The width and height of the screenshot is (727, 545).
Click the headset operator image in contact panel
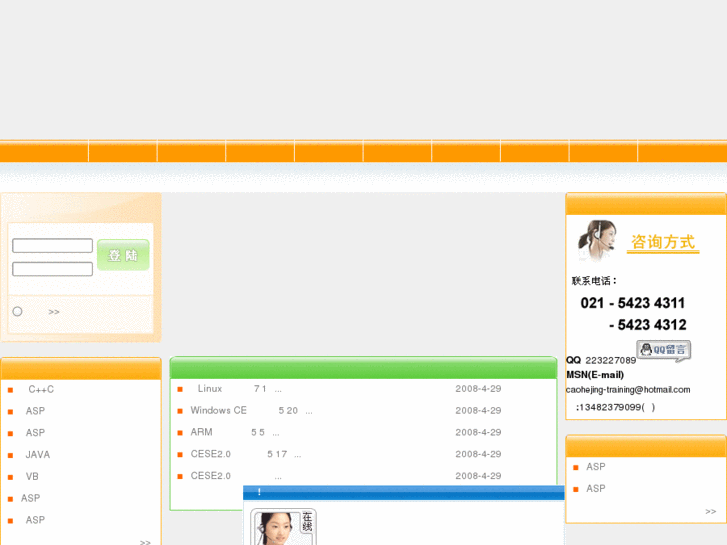pos(597,241)
